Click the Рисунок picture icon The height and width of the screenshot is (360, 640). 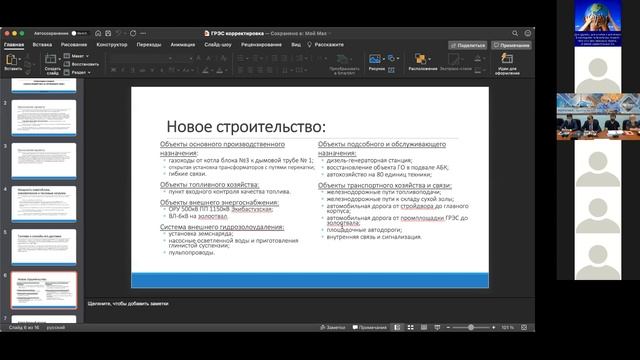374,59
